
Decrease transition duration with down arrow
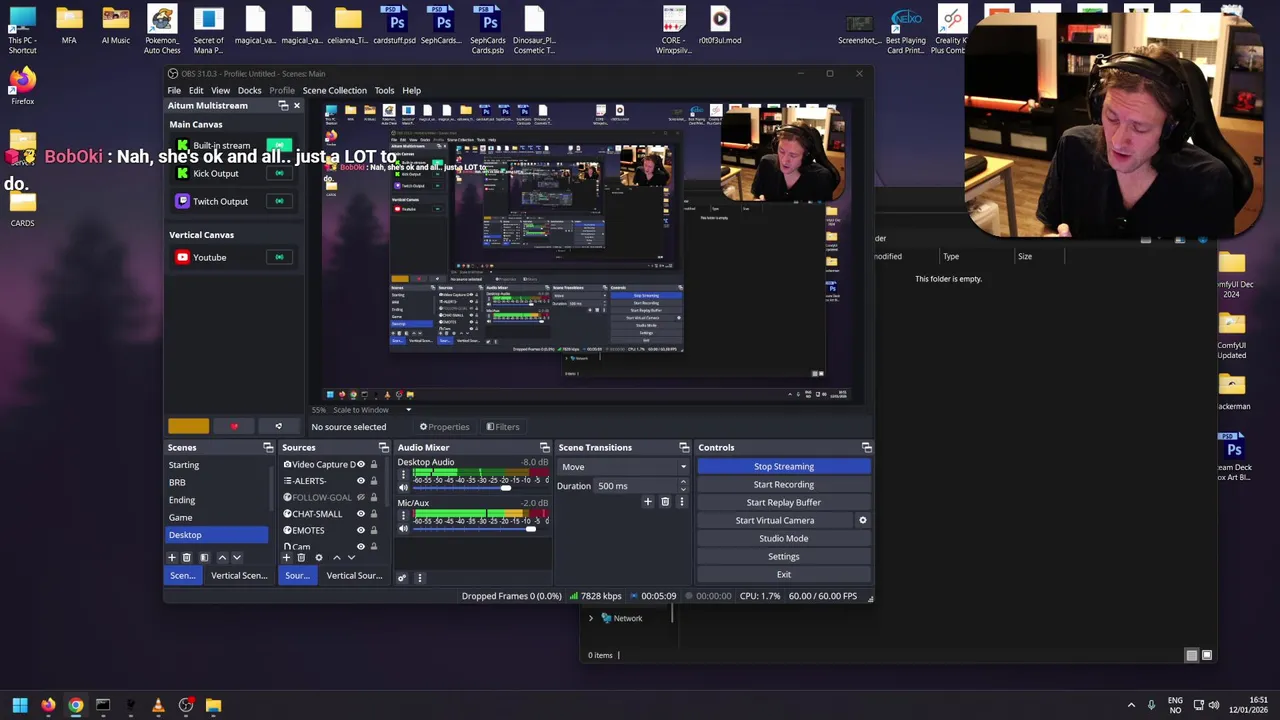point(683,489)
